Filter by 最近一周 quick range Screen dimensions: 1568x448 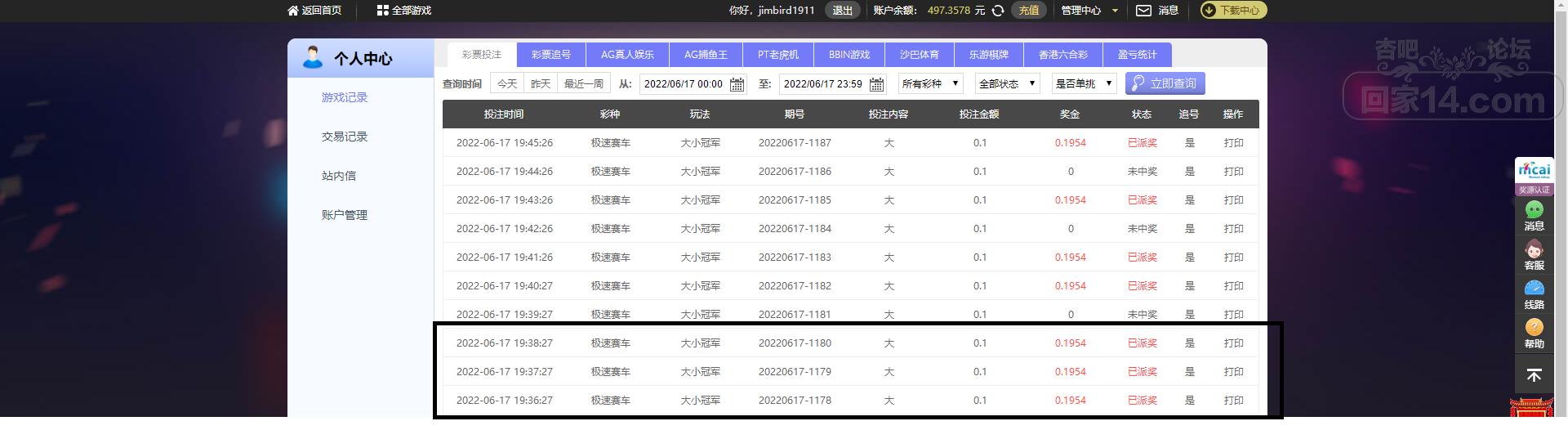click(x=584, y=83)
